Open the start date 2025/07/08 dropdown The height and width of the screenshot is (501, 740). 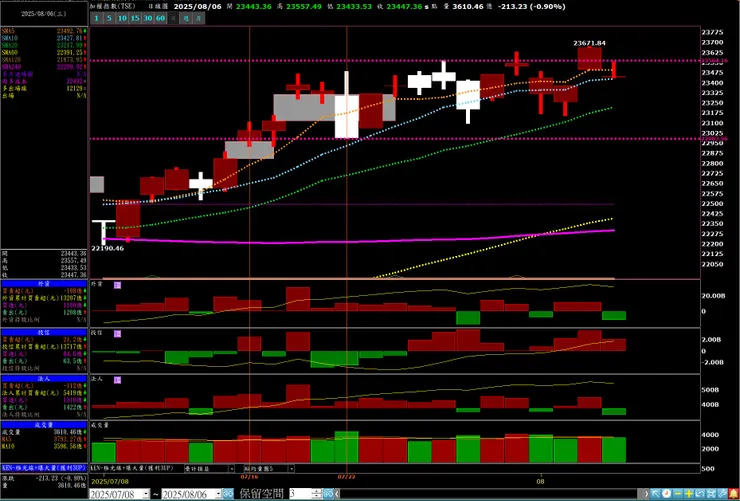pyautogui.click(x=146, y=494)
